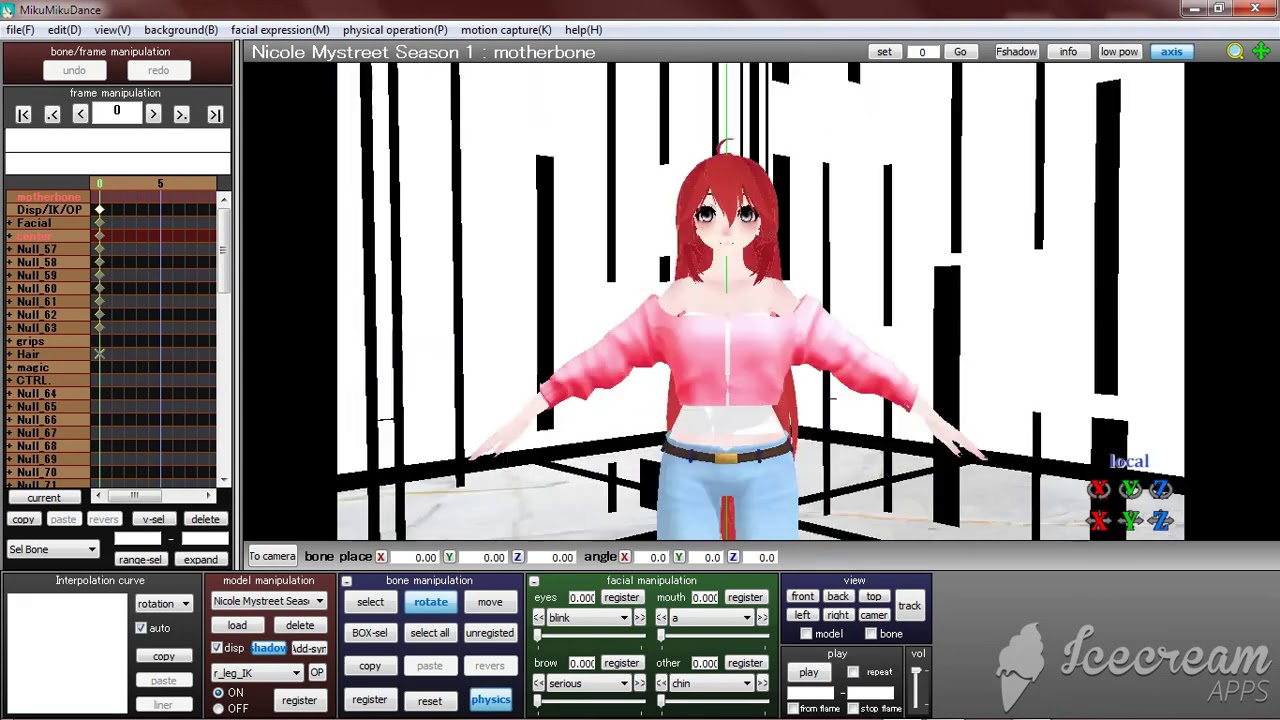
Task: Next mouth morph arrow after 'a'
Action: (762, 618)
